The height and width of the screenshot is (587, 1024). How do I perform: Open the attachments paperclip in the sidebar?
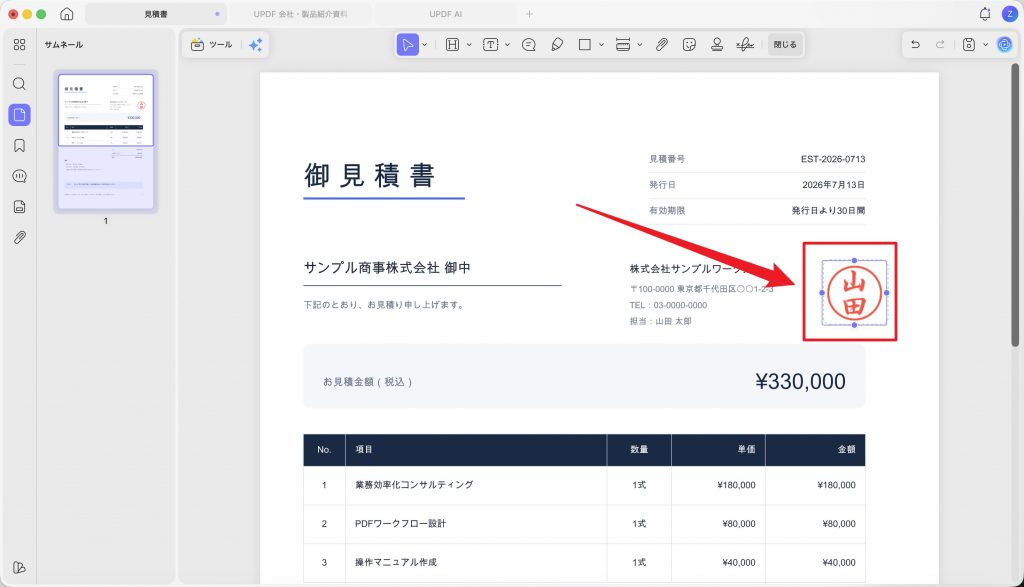pyautogui.click(x=20, y=238)
